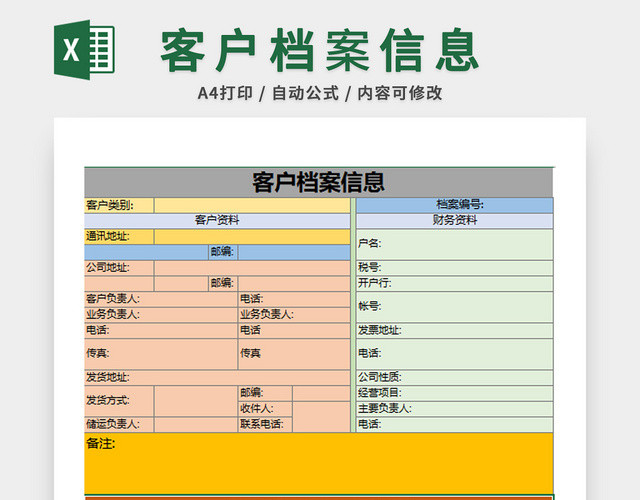The image size is (640, 500).
Task: Select the large green title 客户档案信息
Action: 320,50
